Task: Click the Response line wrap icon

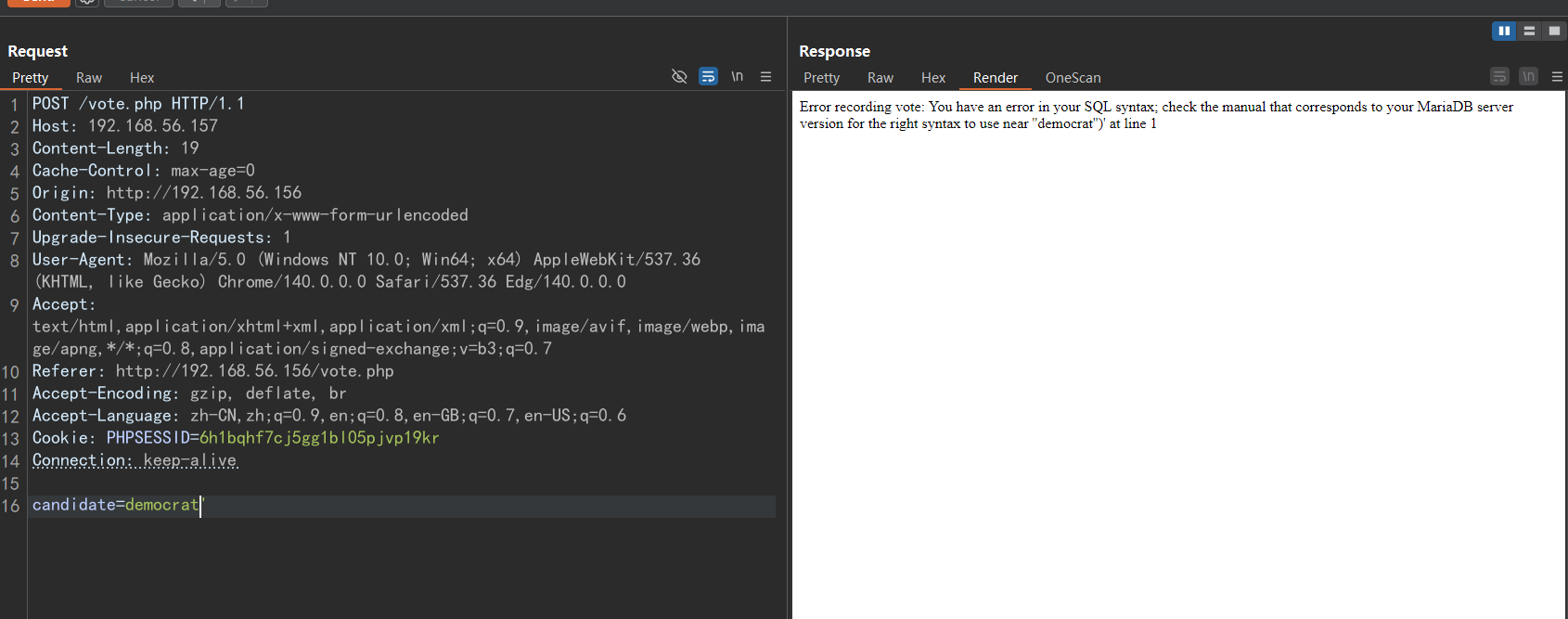Action: coord(1499,76)
